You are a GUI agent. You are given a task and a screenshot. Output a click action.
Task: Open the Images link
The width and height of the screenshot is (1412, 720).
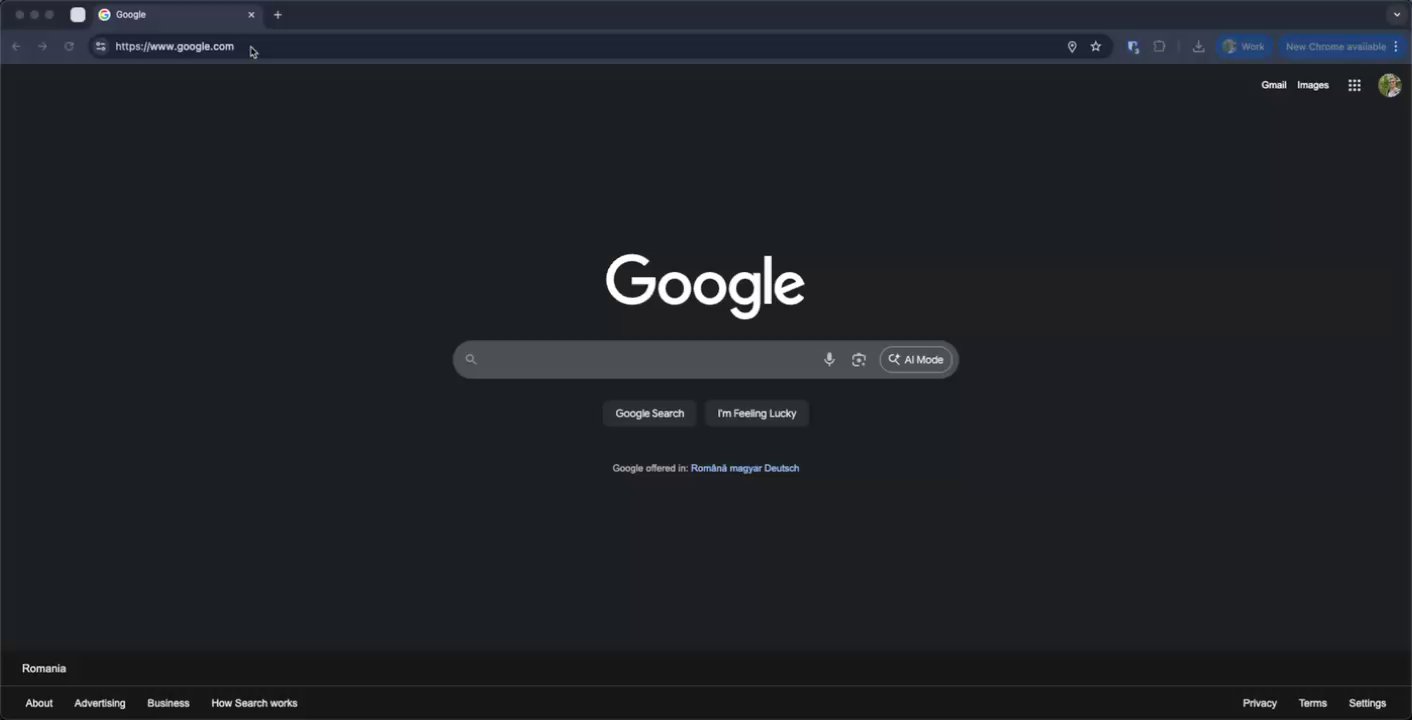point(1312,85)
